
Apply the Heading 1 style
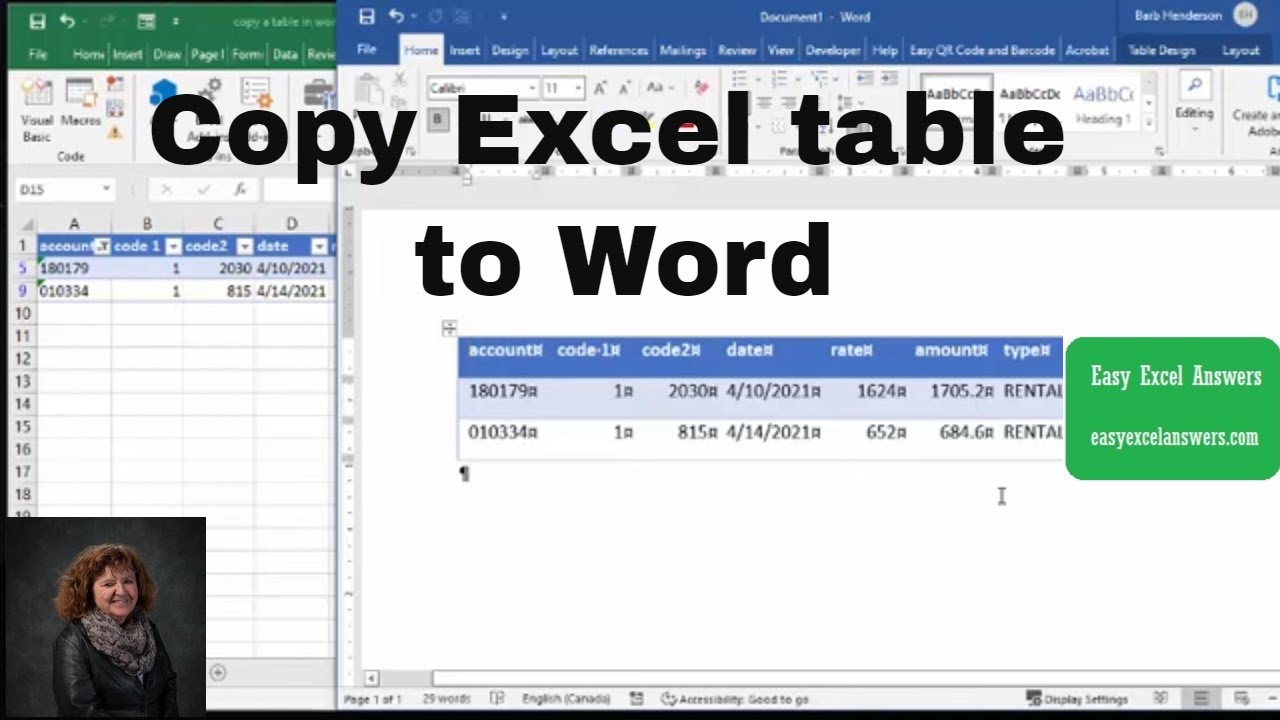pyautogui.click(x=1102, y=103)
